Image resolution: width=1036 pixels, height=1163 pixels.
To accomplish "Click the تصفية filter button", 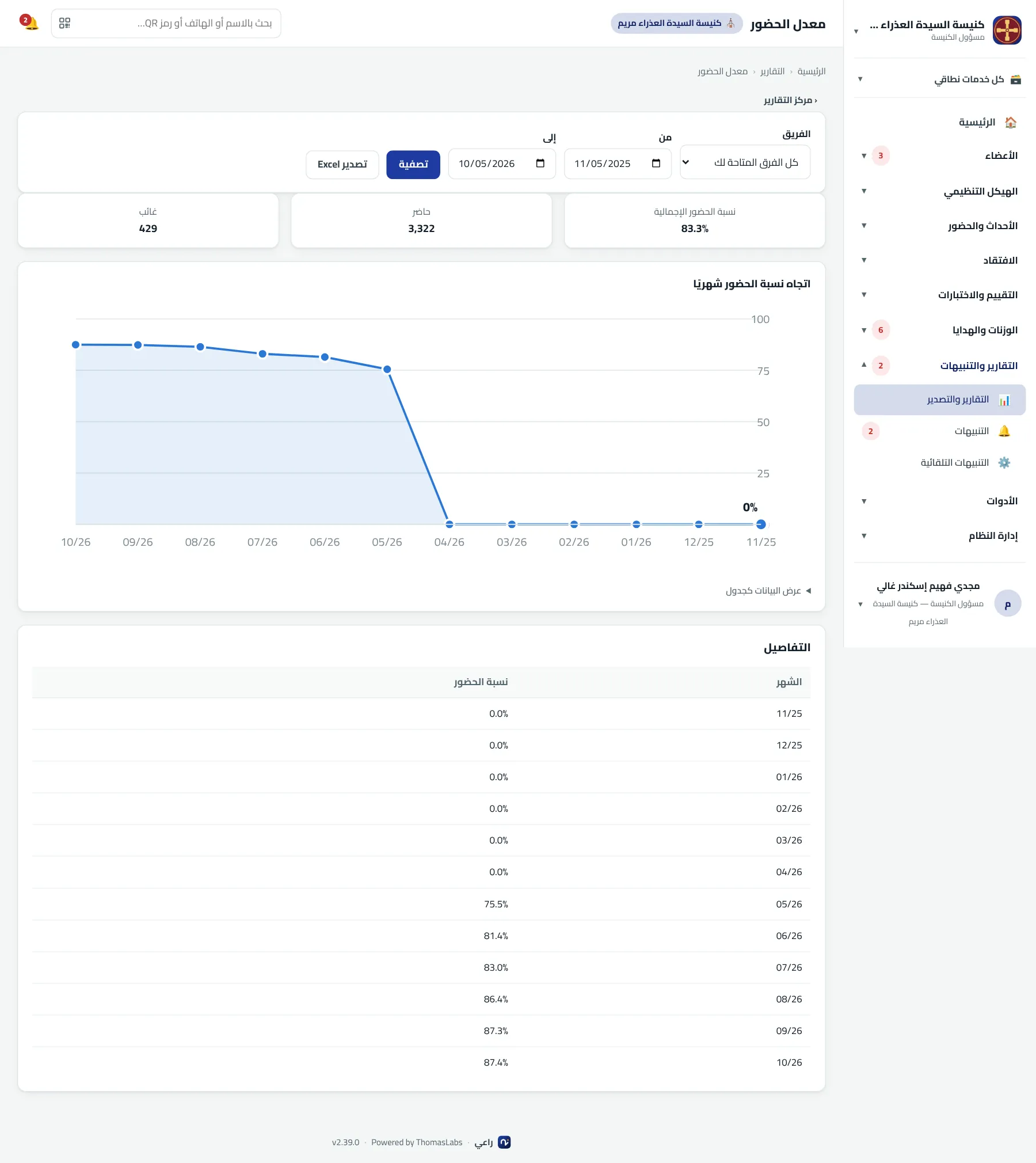I will pos(413,165).
